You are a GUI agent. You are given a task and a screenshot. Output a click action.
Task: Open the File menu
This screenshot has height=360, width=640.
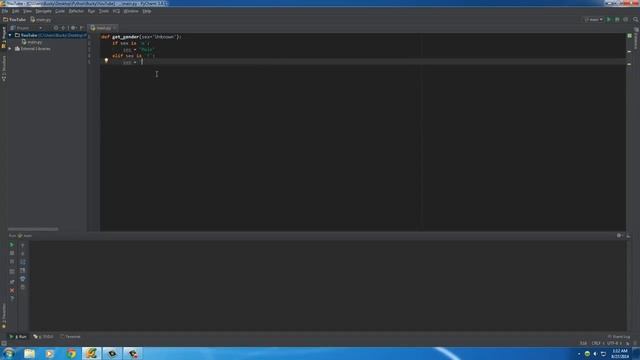[x=5, y=11]
